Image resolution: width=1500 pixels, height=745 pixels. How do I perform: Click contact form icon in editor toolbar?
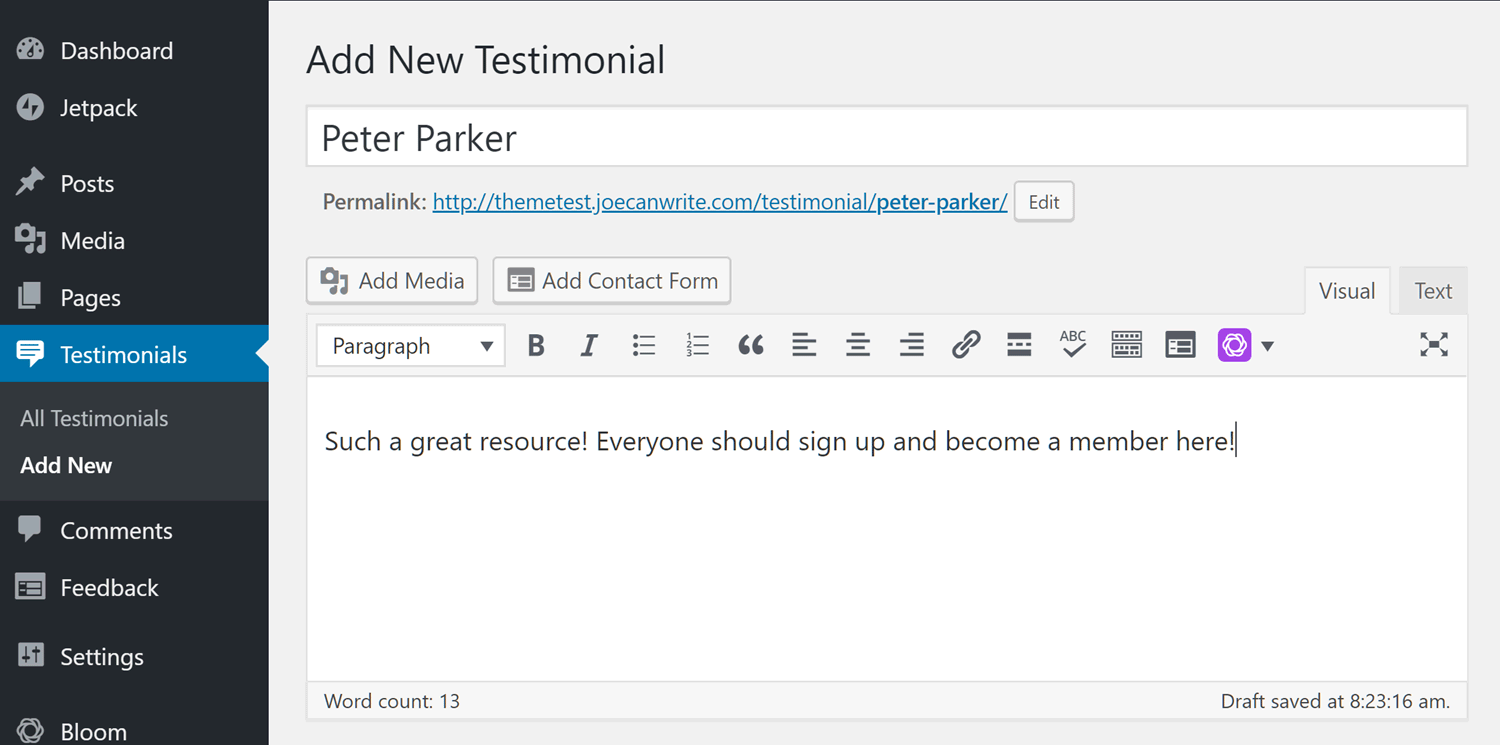pos(1180,346)
